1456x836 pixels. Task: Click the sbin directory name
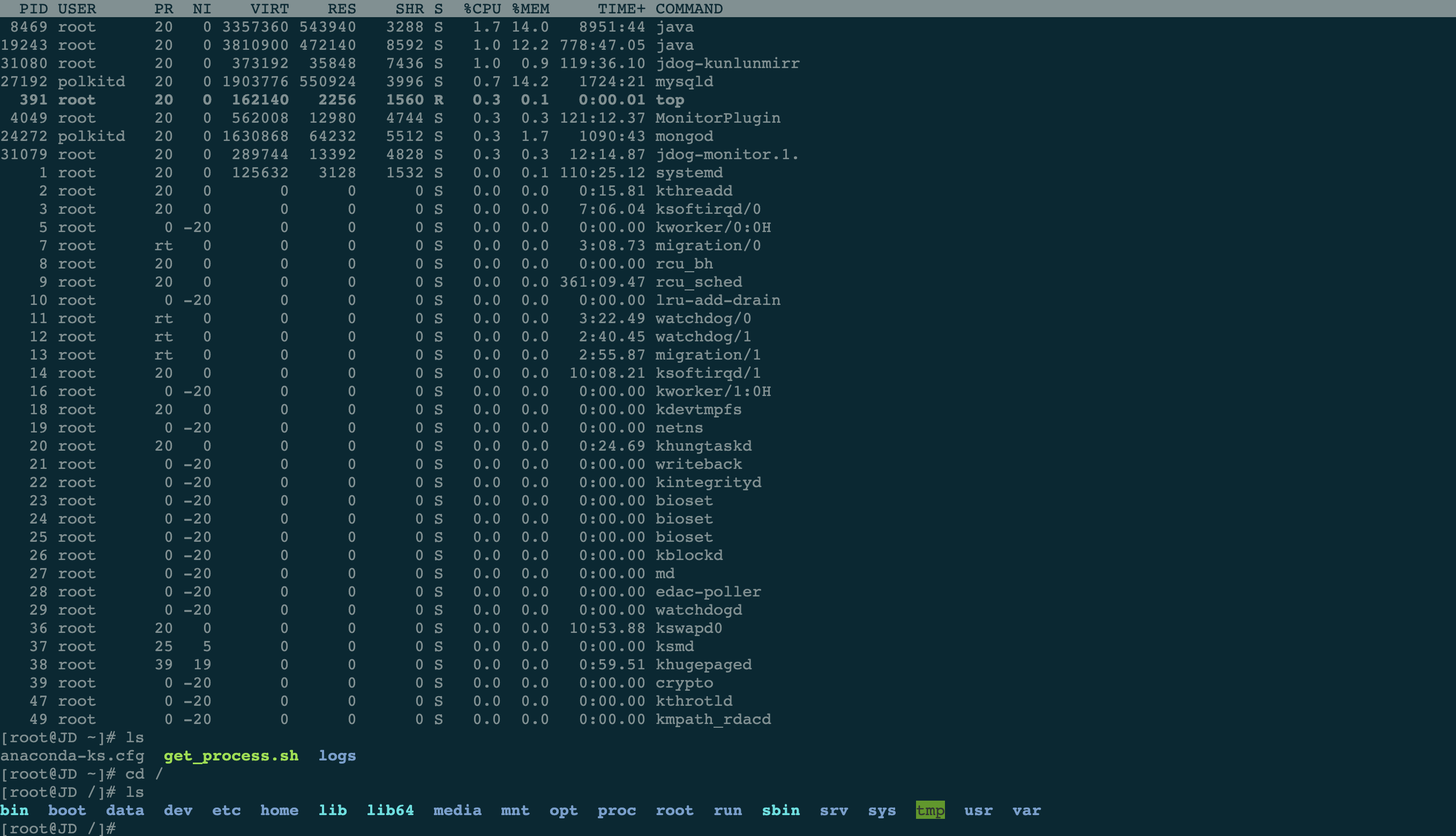click(x=780, y=810)
